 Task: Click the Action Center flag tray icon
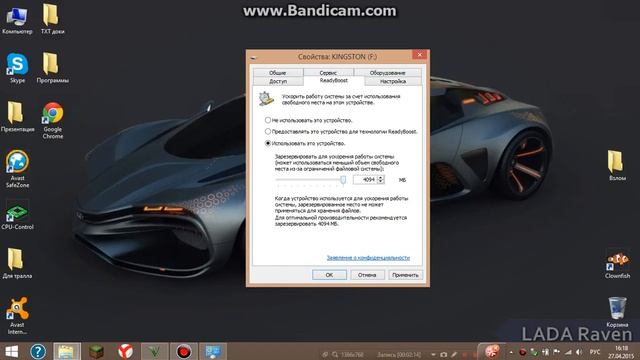556,352
